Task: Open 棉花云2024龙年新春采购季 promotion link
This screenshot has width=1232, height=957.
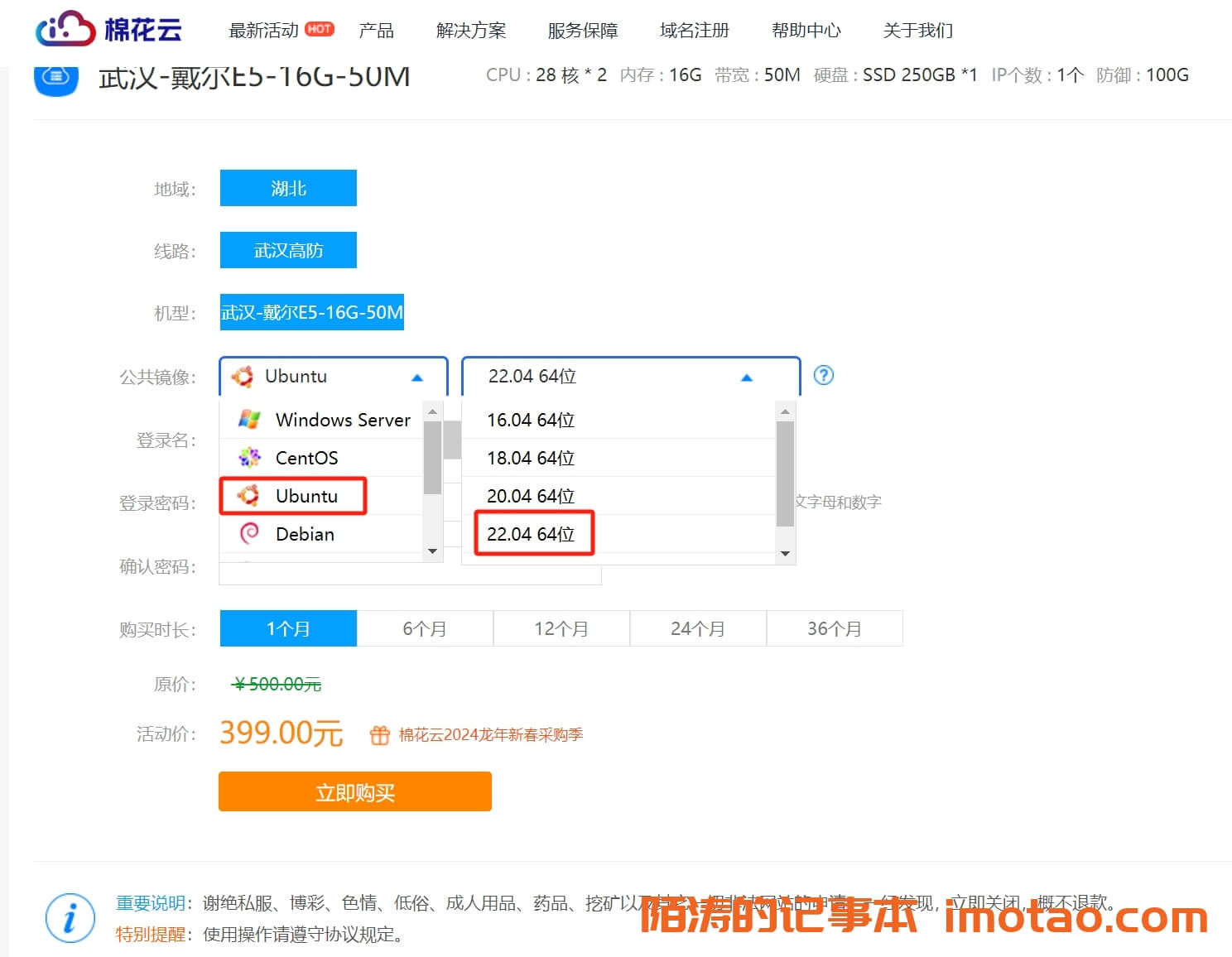Action: tap(491, 734)
